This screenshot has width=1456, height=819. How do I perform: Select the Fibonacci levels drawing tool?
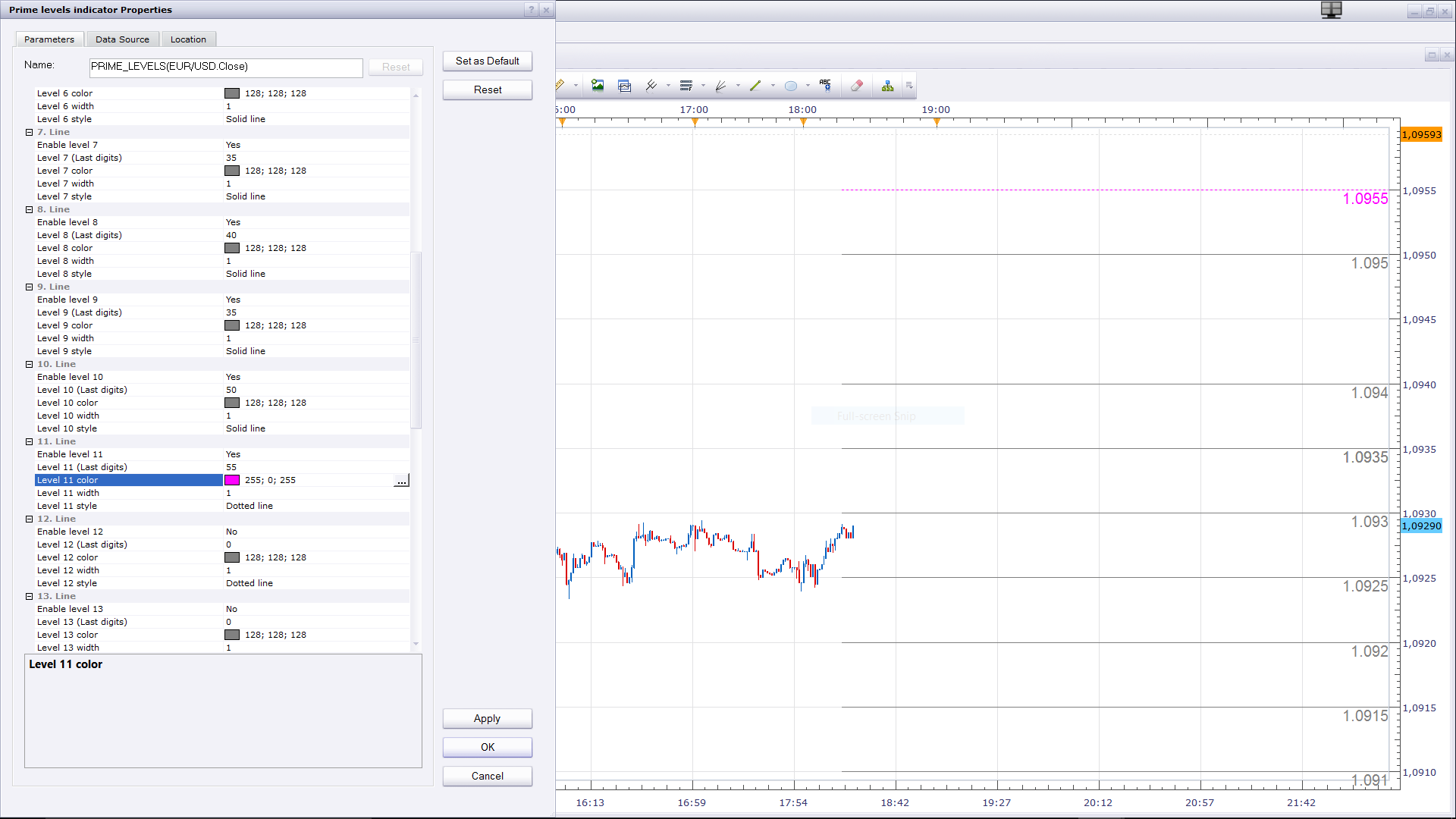tap(686, 86)
